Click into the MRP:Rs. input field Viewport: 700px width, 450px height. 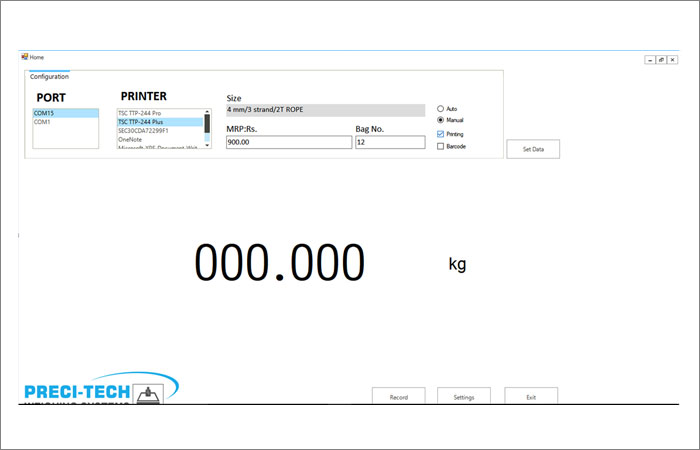(x=289, y=143)
